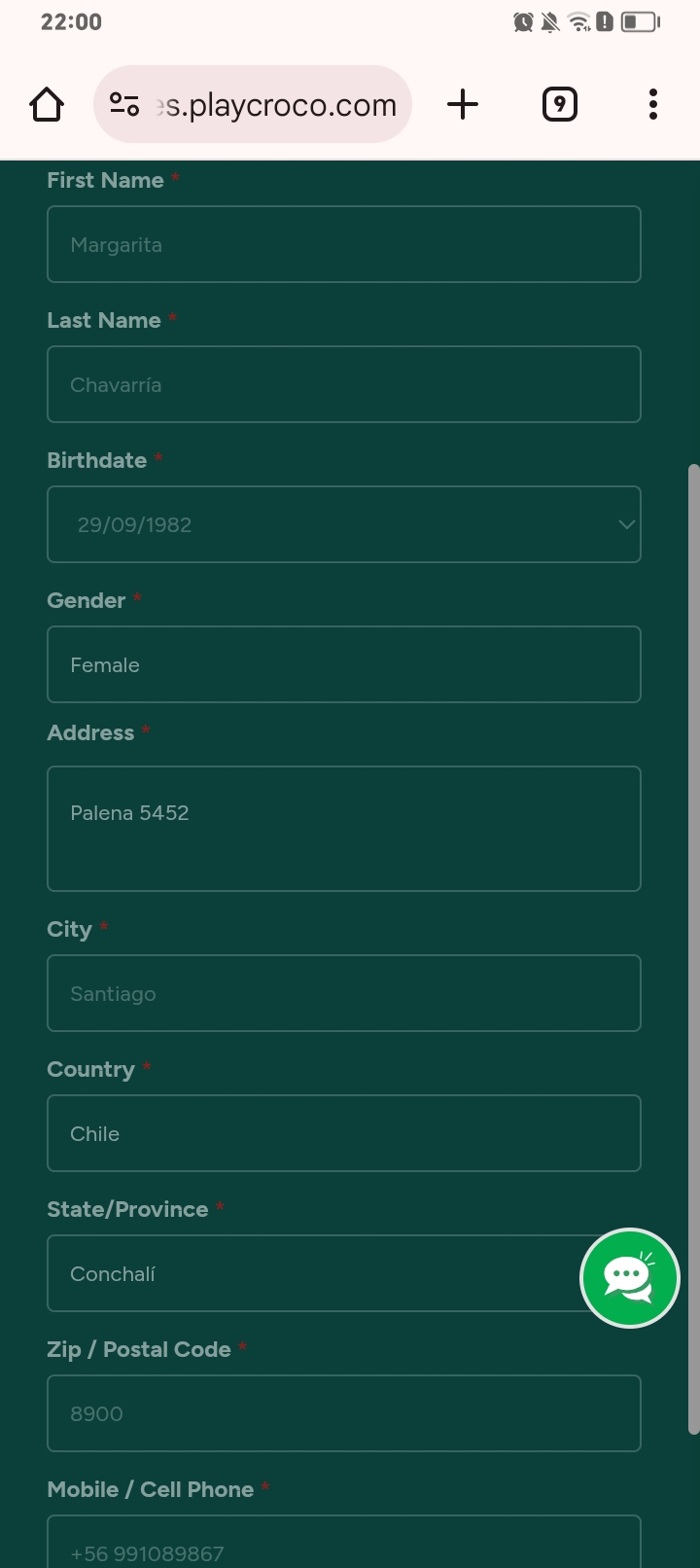Open site info icon in address bar
The width and height of the screenshot is (700, 1568).
[x=124, y=104]
